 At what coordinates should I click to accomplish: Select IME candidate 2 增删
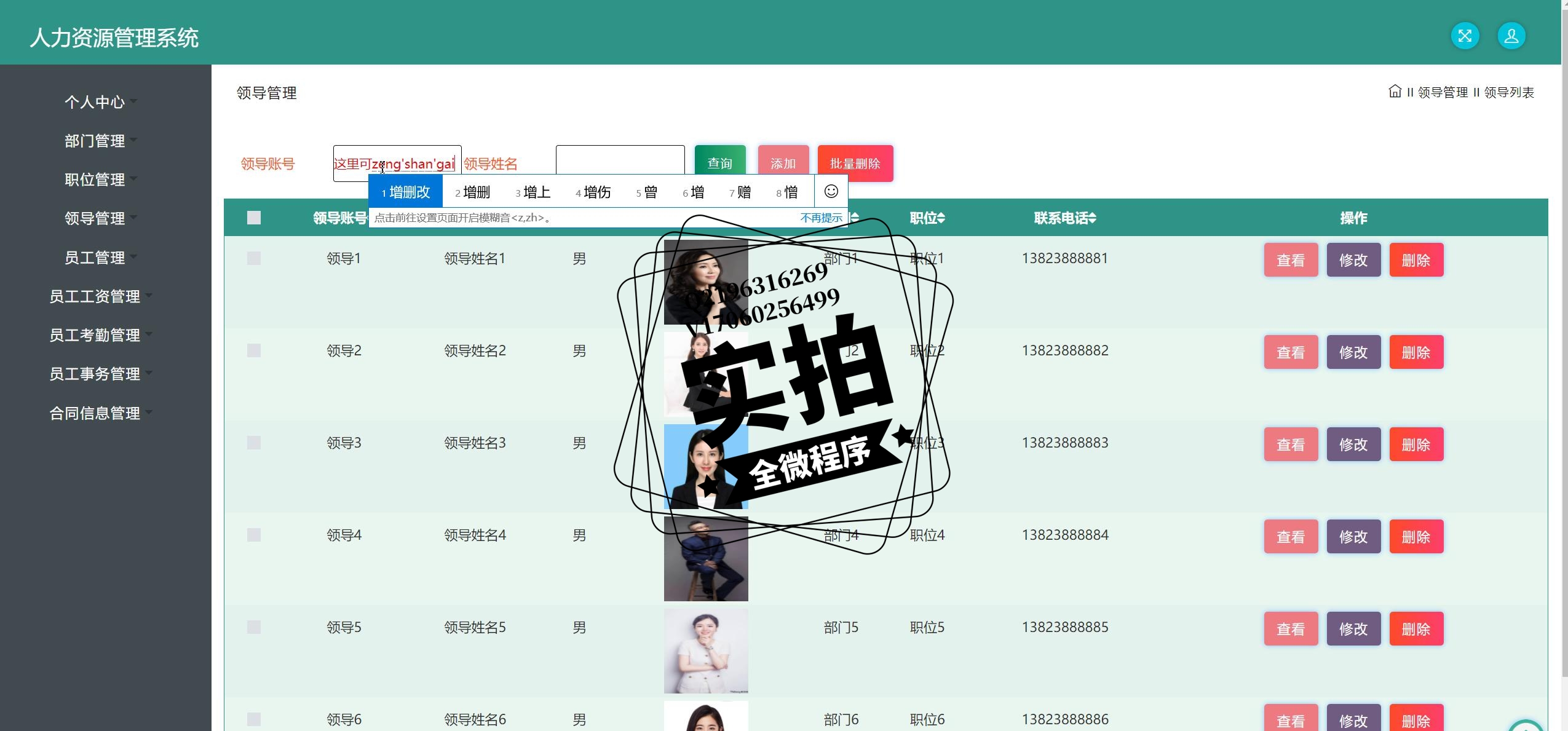click(472, 192)
